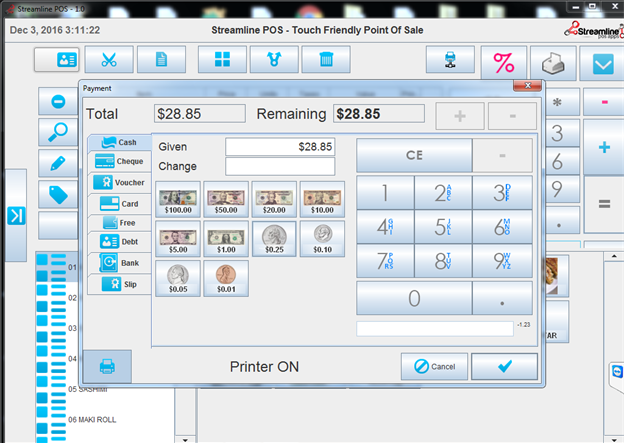Click the four-square grid toolbar icon
The height and width of the screenshot is (443, 625).
click(222, 59)
